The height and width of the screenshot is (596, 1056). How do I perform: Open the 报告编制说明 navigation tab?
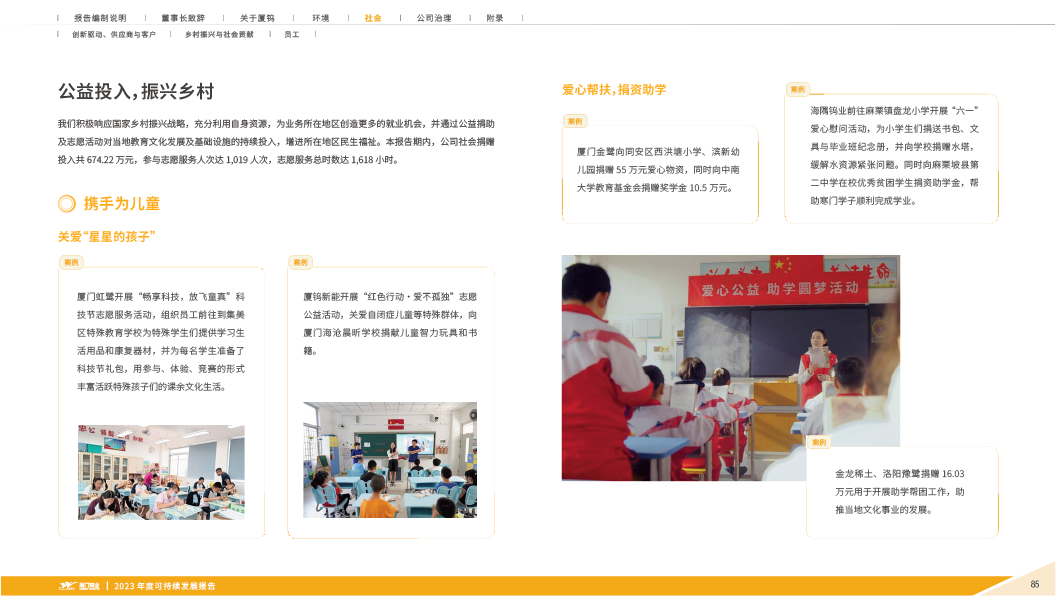(99, 18)
